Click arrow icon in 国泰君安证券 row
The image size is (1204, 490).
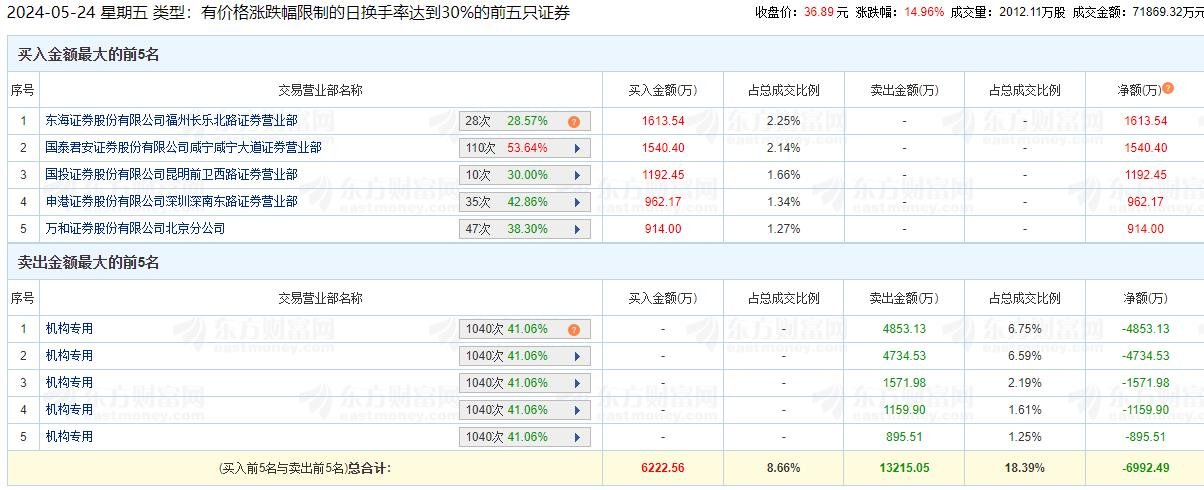pos(577,148)
